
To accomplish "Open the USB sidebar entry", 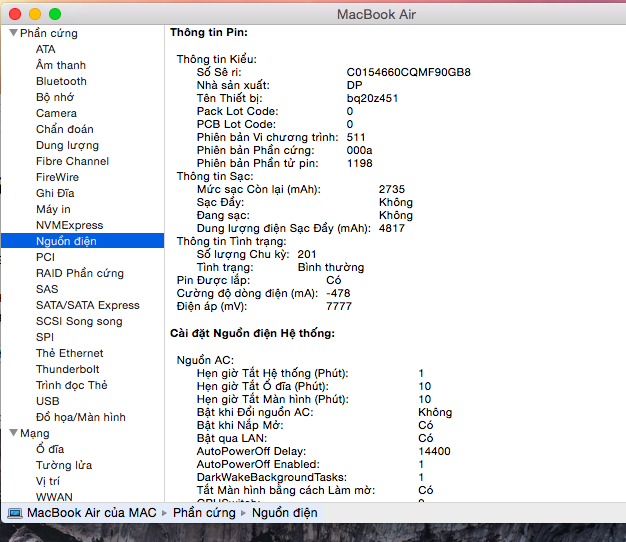I will (48, 401).
